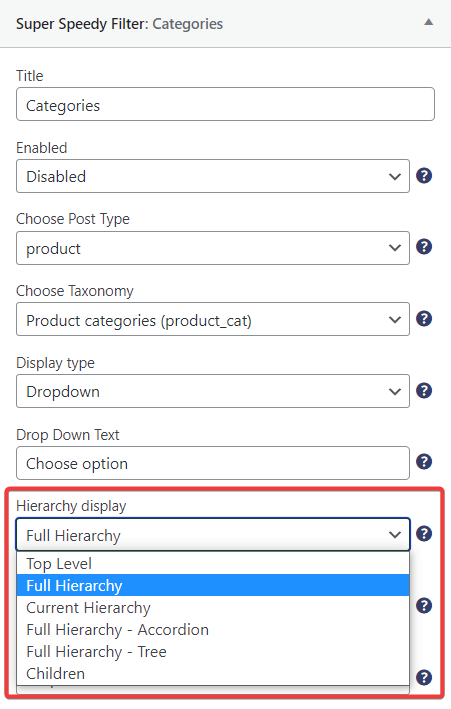Viewport: 451px width, 709px height.
Task: Click help icon next to Display type
Action: coord(424,391)
